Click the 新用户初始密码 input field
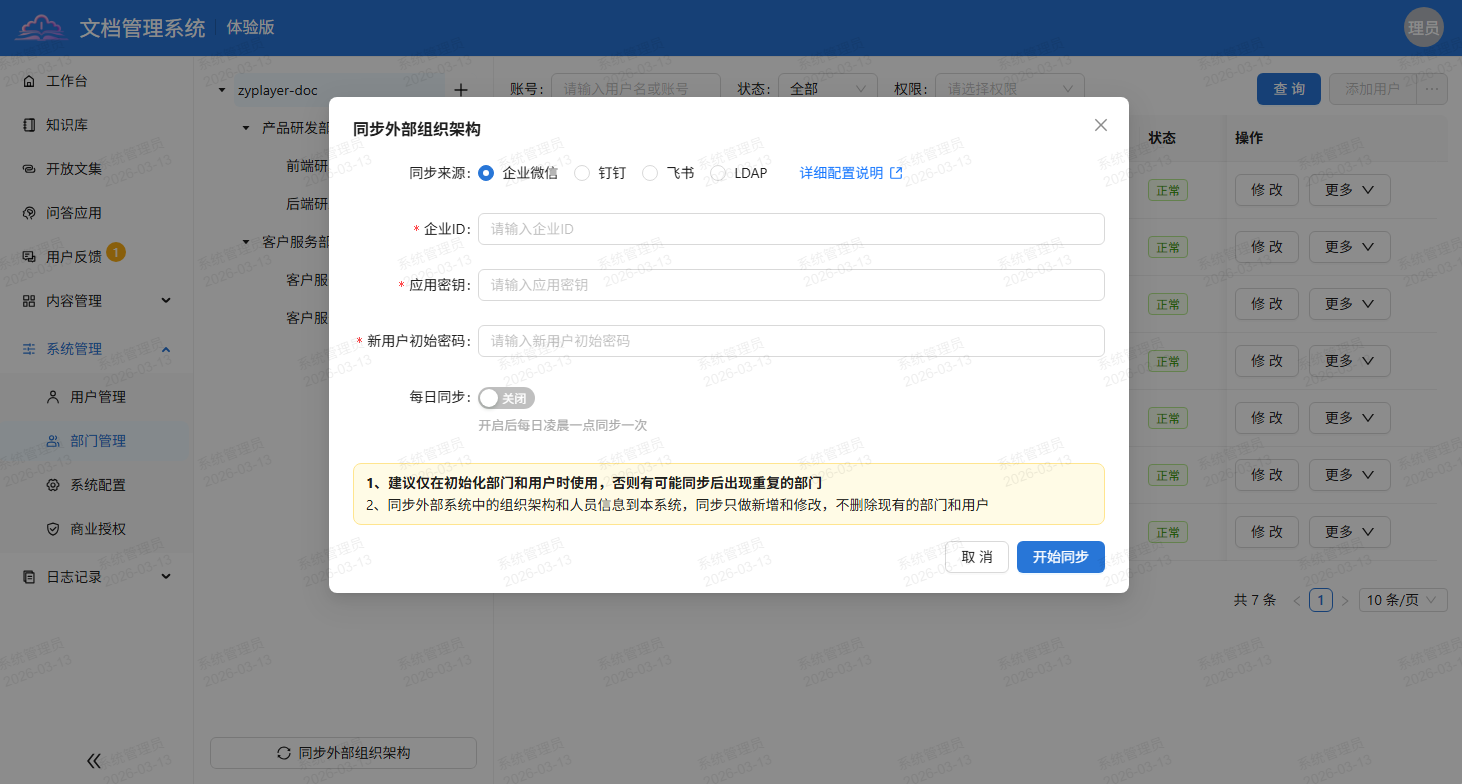 [791, 341]
